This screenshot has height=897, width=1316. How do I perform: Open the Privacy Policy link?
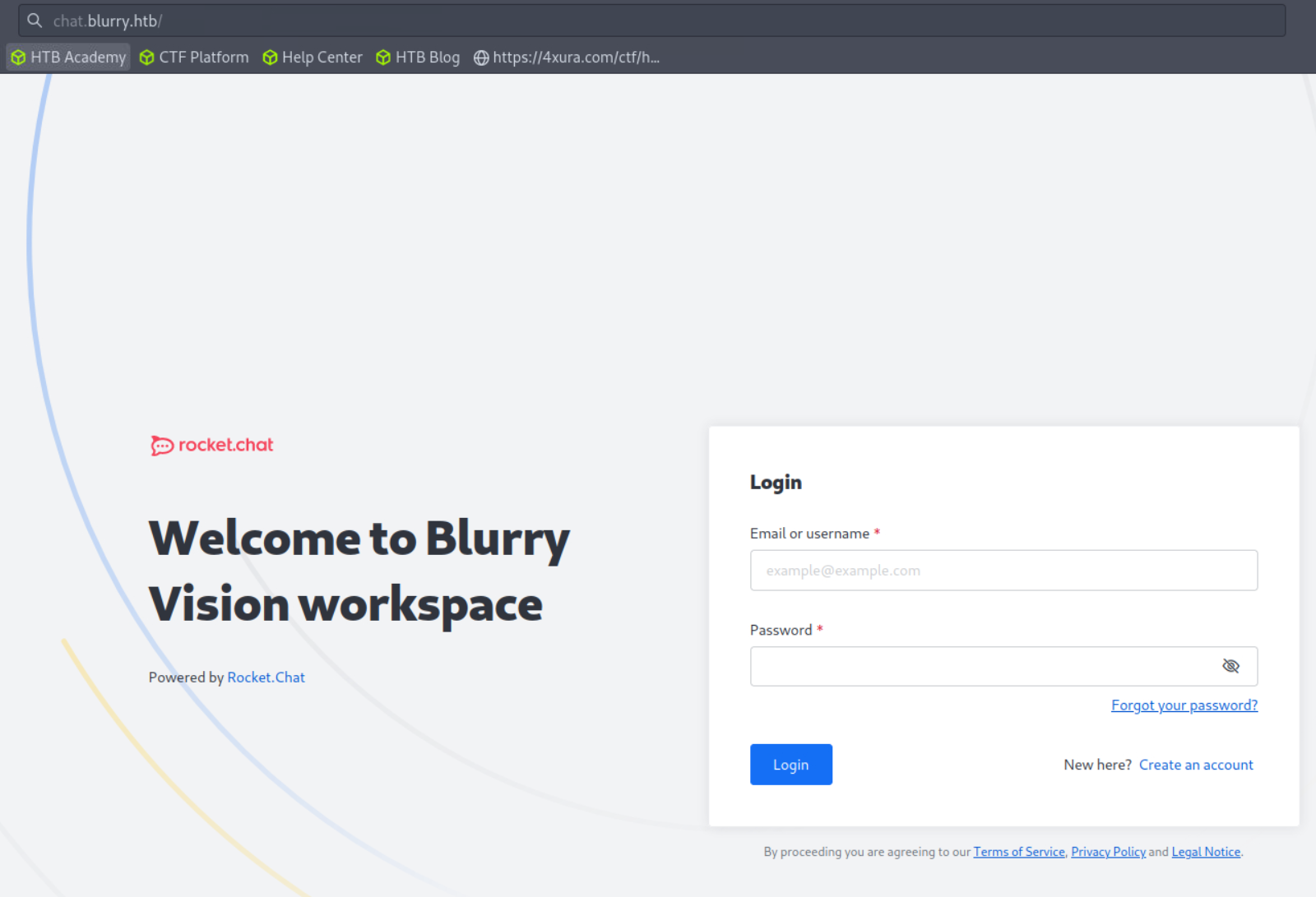tap(1108, 852)
